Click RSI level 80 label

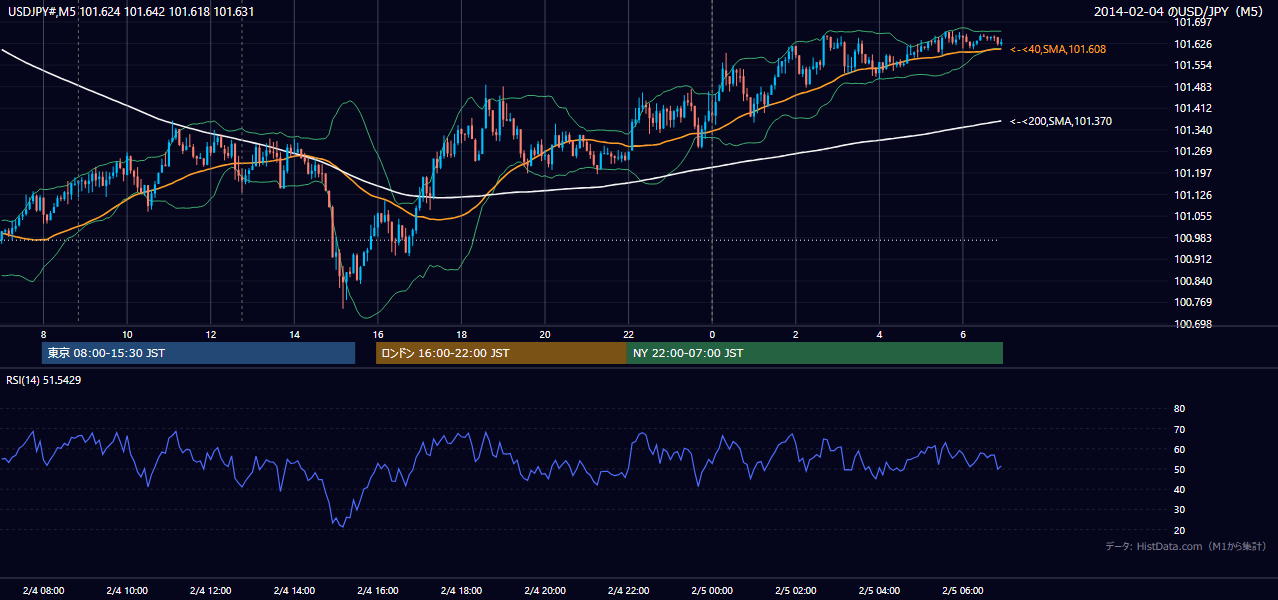click(x=1179, y=409)
